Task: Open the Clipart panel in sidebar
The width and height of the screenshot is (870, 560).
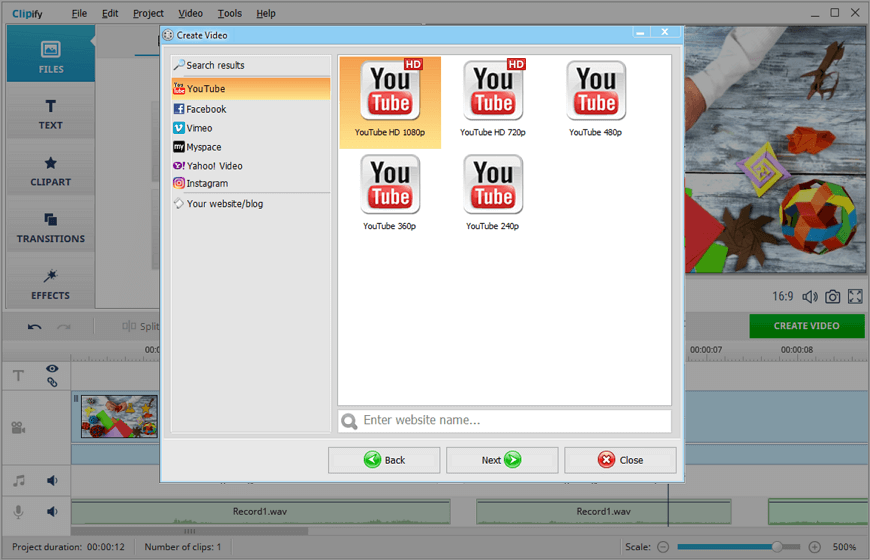Action: pyautogui.click(x=50, y=170)
